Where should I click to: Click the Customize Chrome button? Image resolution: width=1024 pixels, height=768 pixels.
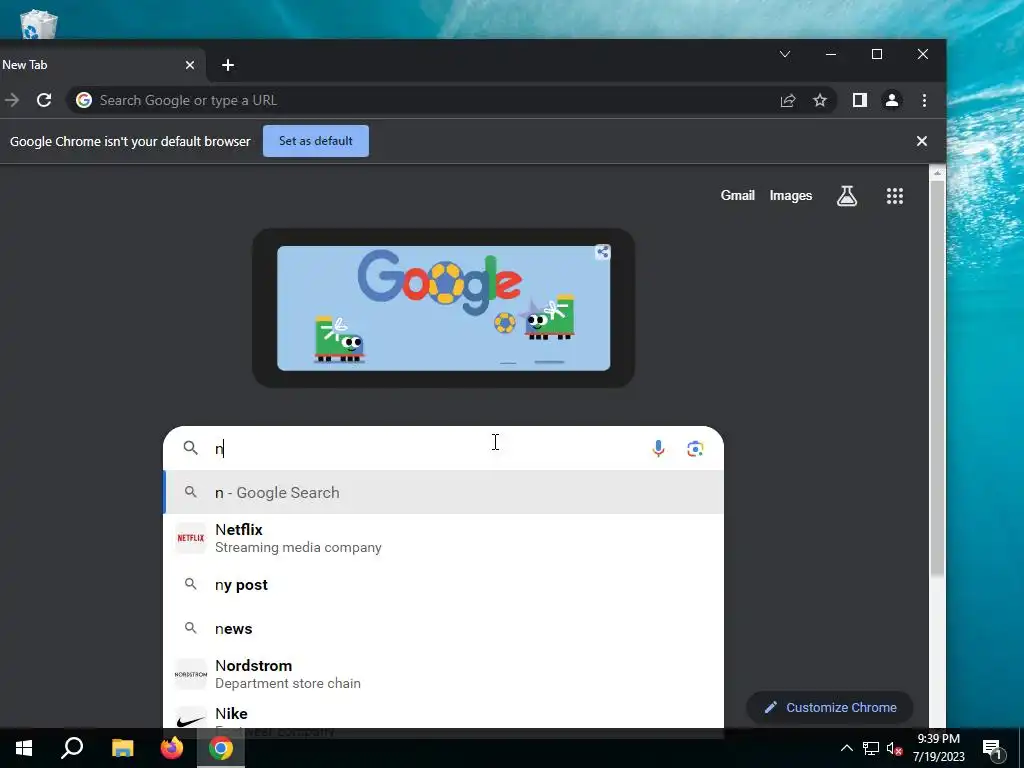click(829, 707)
